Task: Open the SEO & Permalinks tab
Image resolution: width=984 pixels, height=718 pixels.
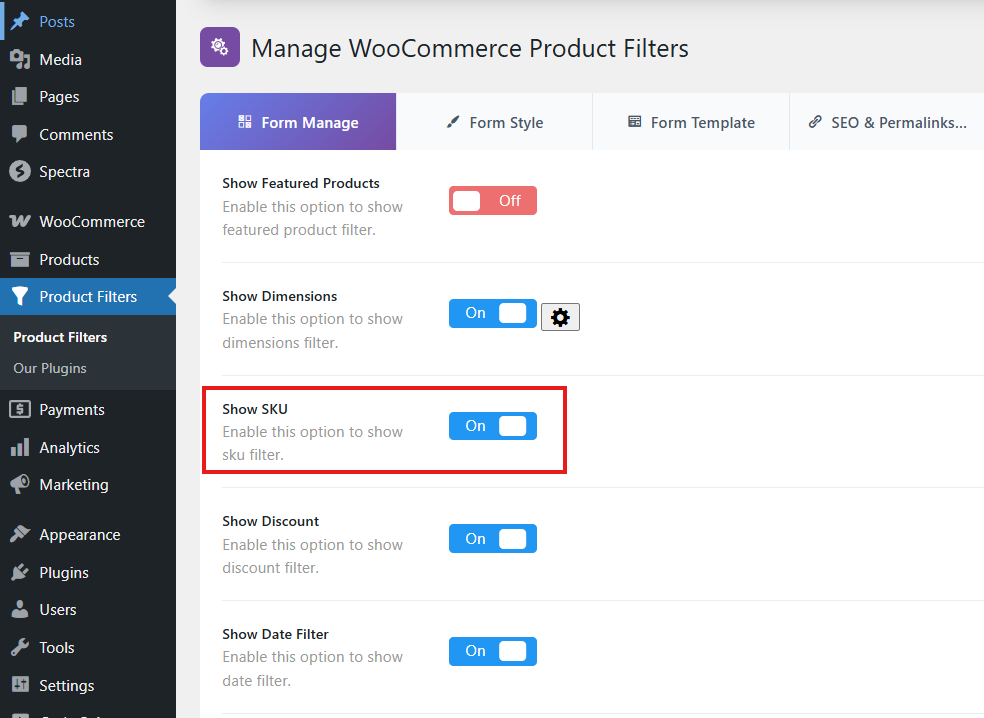Action: point(887,122)
